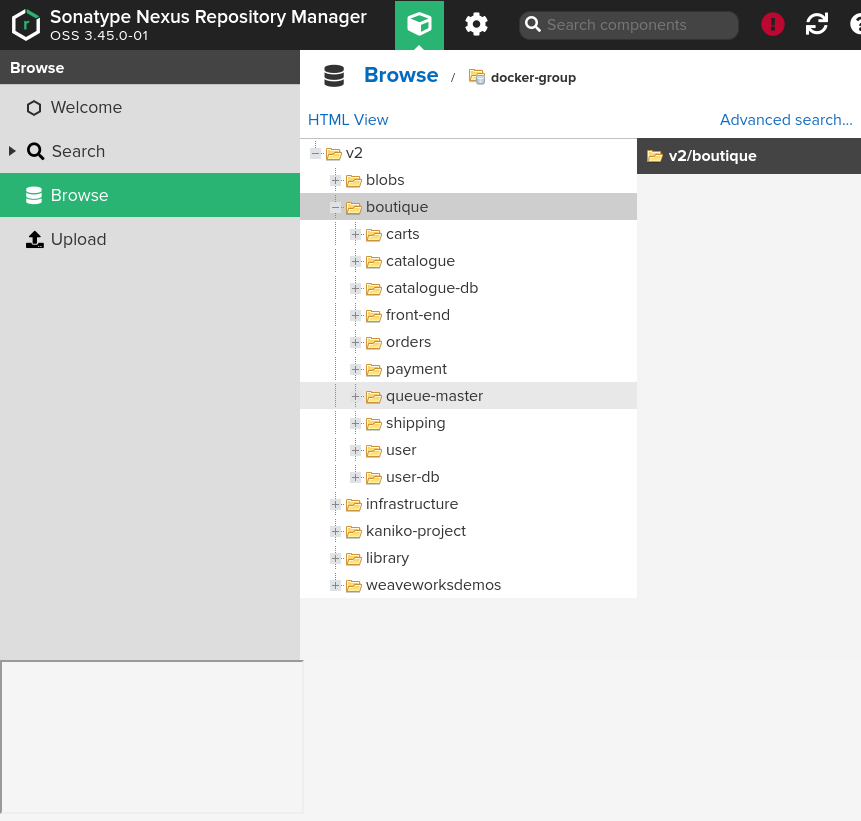Screen dimensions: 861x821
Task: Click the Nexus hexagon logo
Action: pos(26,25)
